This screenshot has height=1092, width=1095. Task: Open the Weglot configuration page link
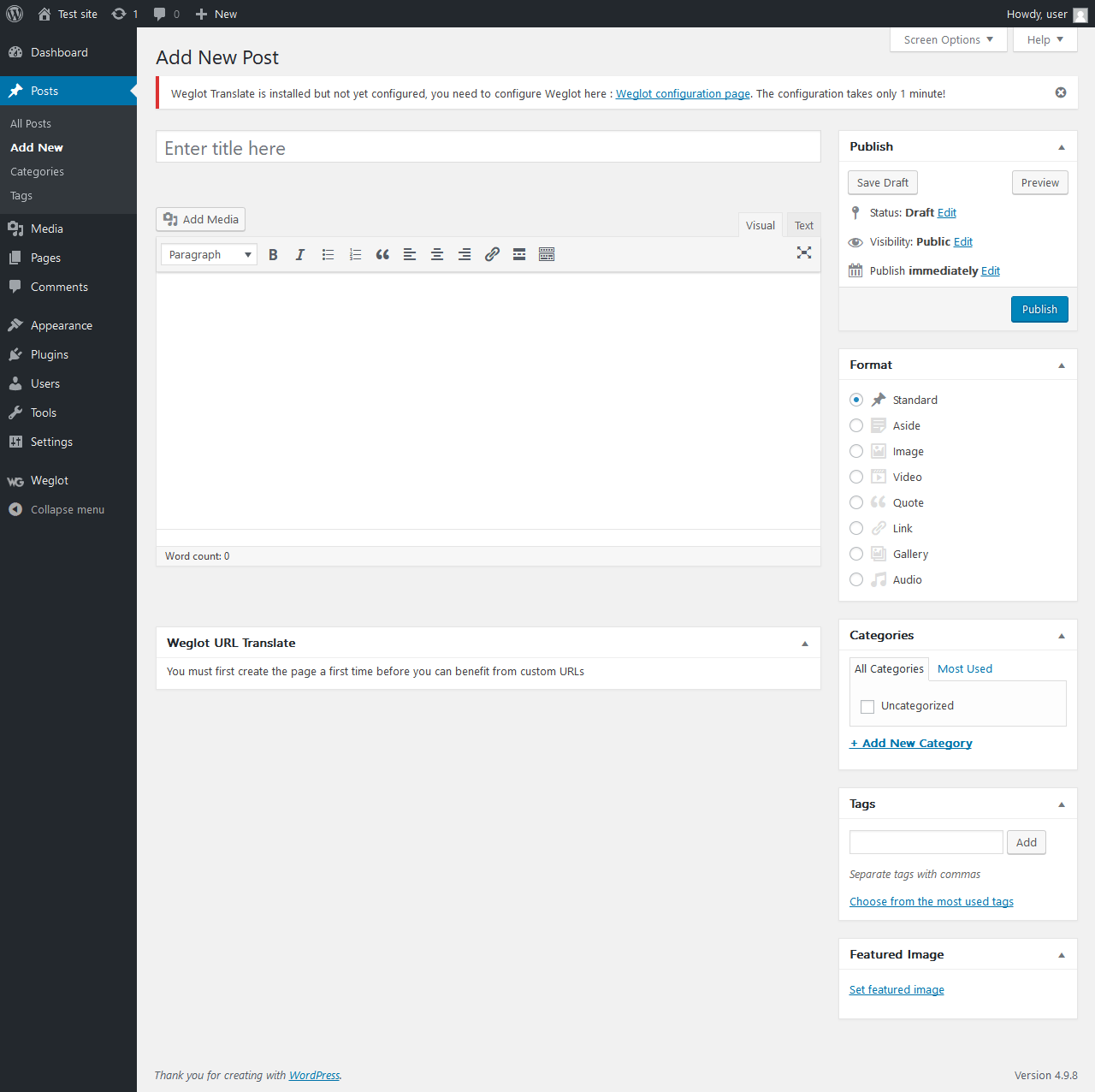[683, 93]
